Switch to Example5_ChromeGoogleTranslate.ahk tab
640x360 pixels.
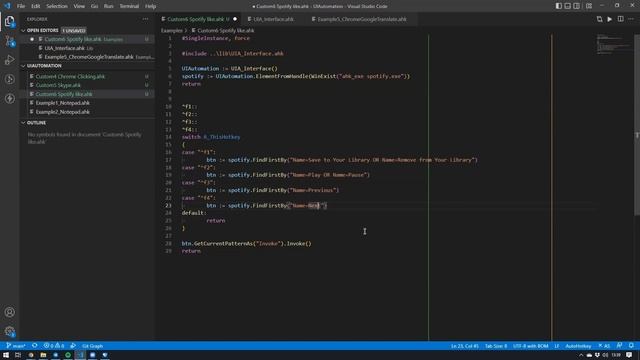362,19
